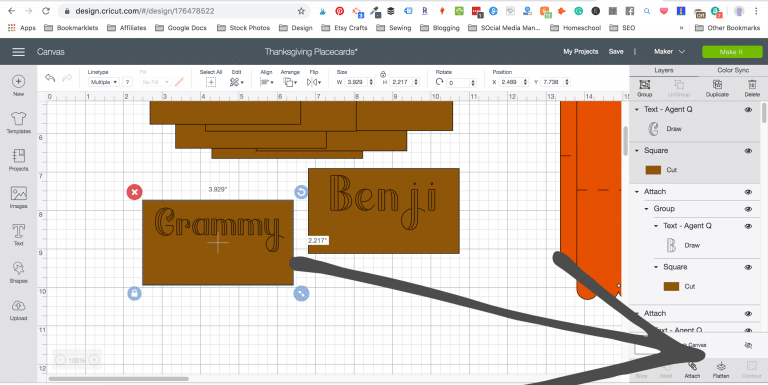Select the Text tool
Viewport: 768px width, 385px height.
(x=18, y=235)
